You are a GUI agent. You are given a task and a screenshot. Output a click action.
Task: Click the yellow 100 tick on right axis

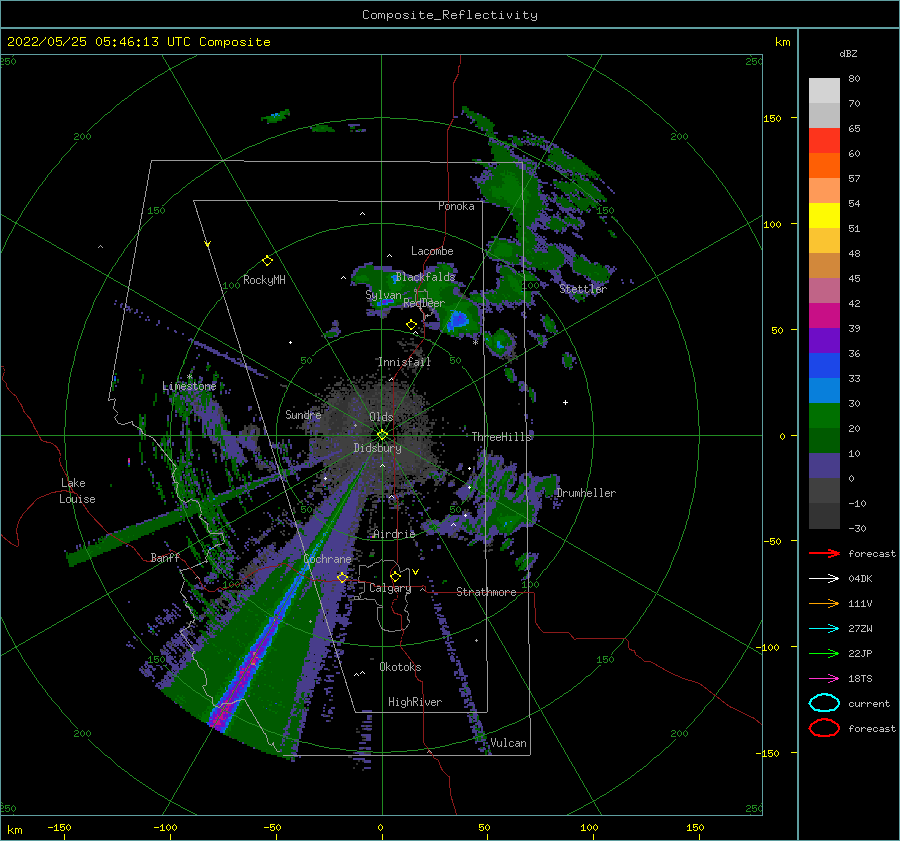pyautogui.click(x=772, y=224)
